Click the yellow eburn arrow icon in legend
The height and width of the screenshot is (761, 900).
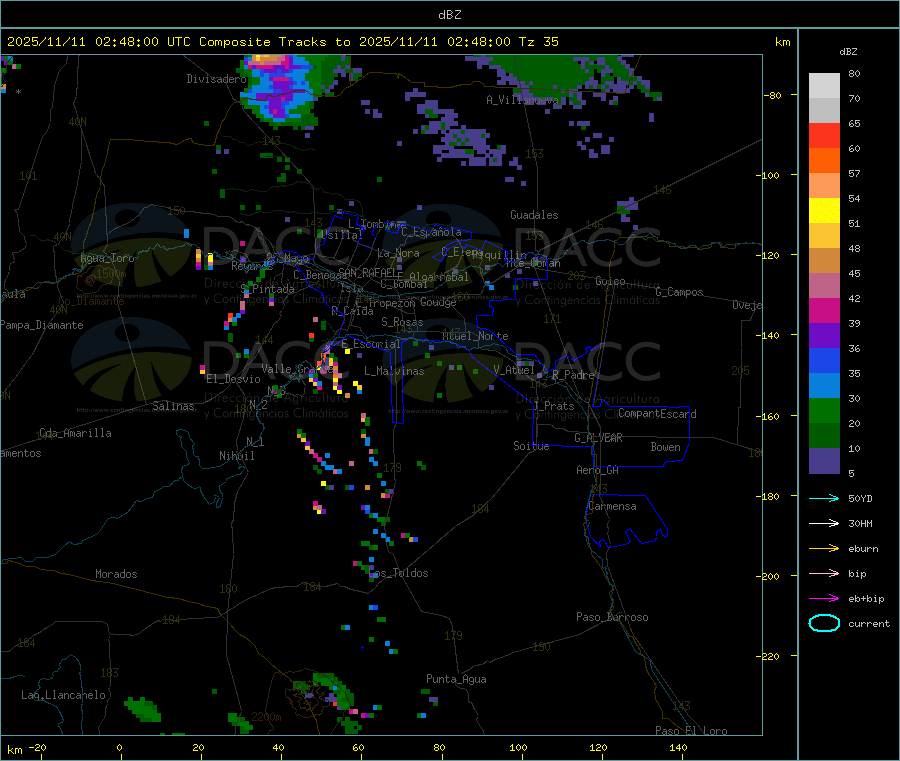(824, 549)
